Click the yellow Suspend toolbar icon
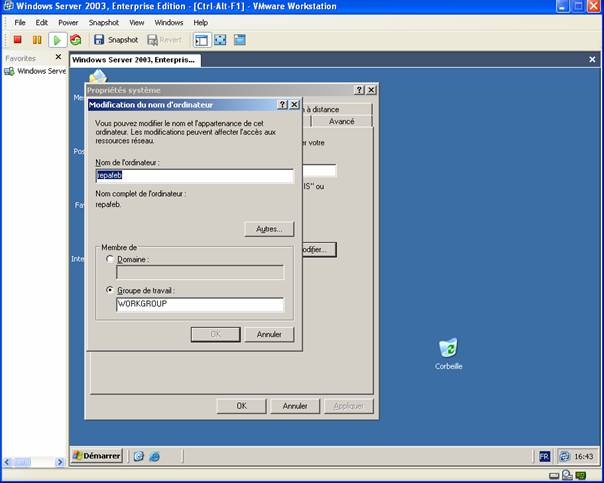This screenshot has height=483, width=604. pyautogui.click(x=37, y=40)
